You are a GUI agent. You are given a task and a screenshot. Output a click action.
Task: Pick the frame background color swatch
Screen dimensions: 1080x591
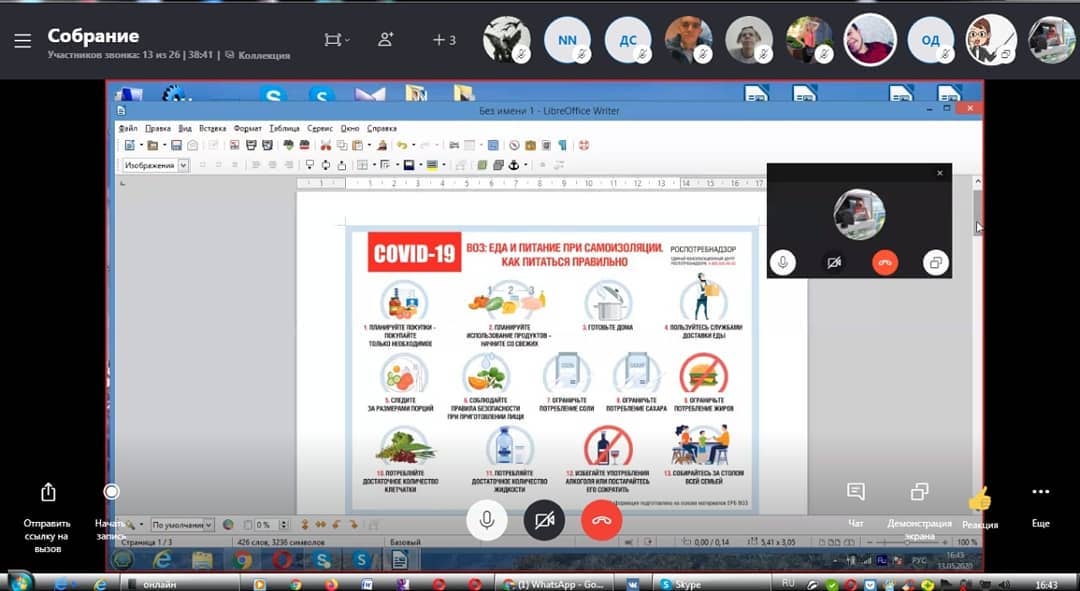pos(432,165)
